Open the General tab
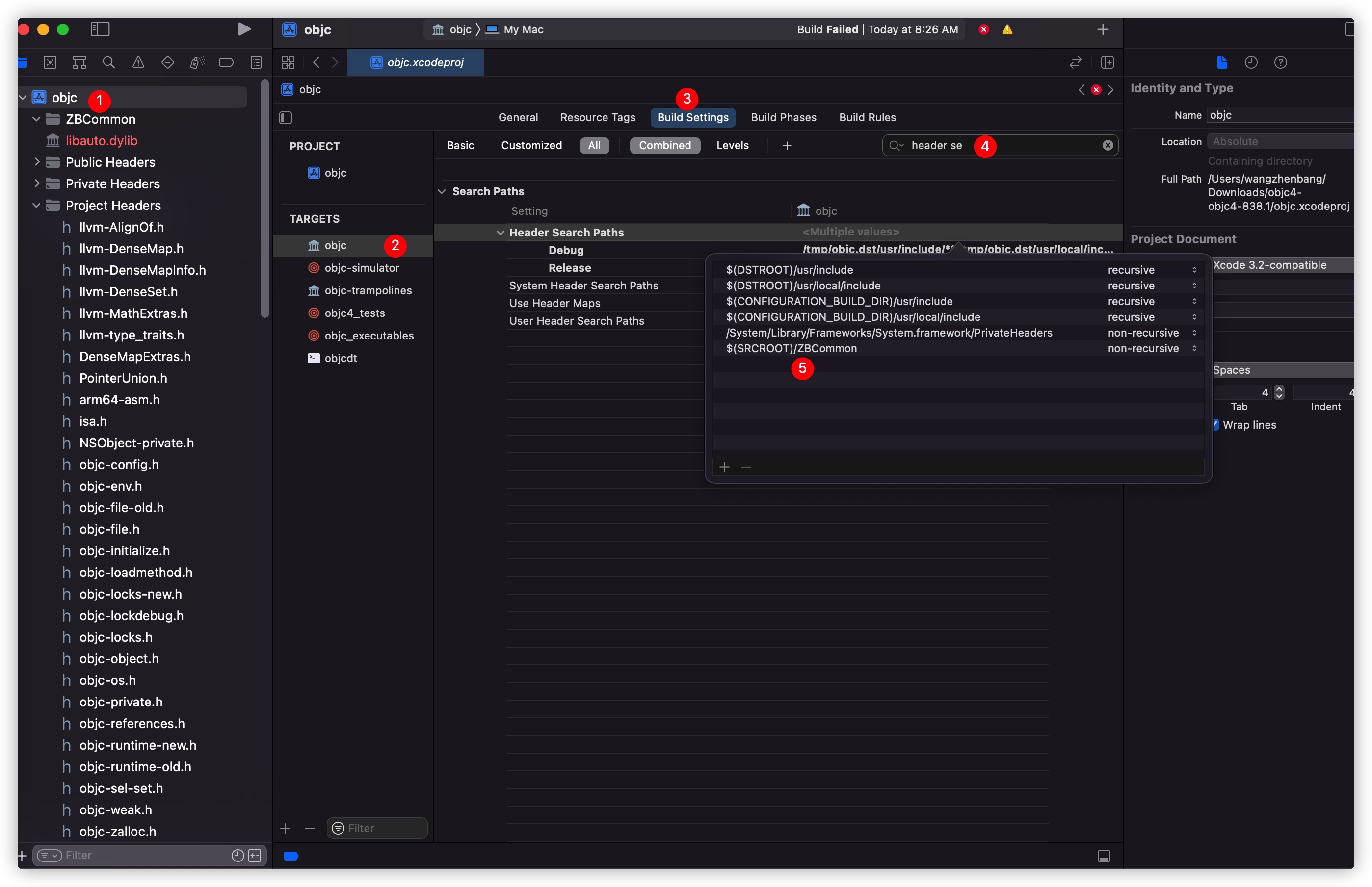 click(518, 118)
